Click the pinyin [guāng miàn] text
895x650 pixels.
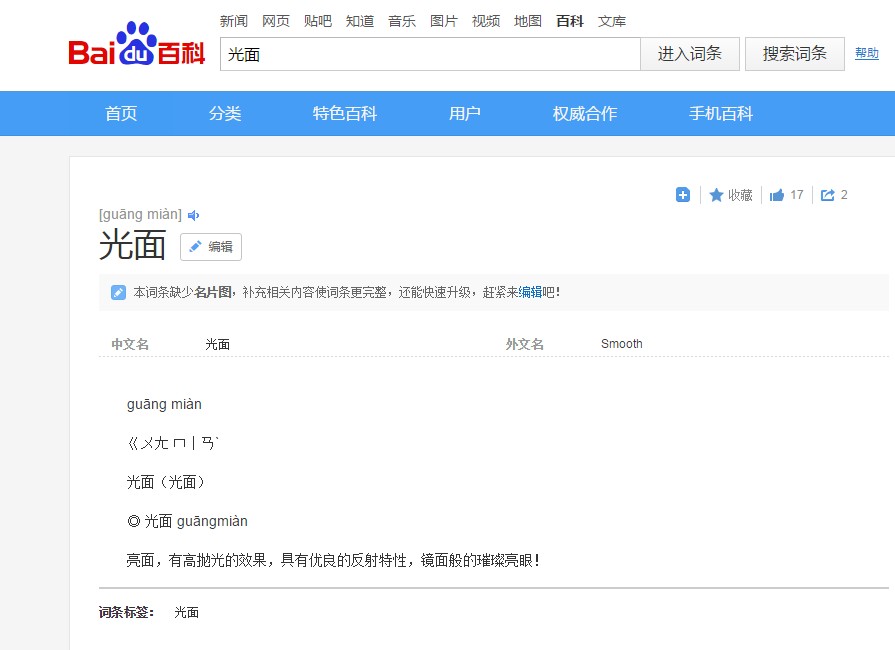coord(140,215)
